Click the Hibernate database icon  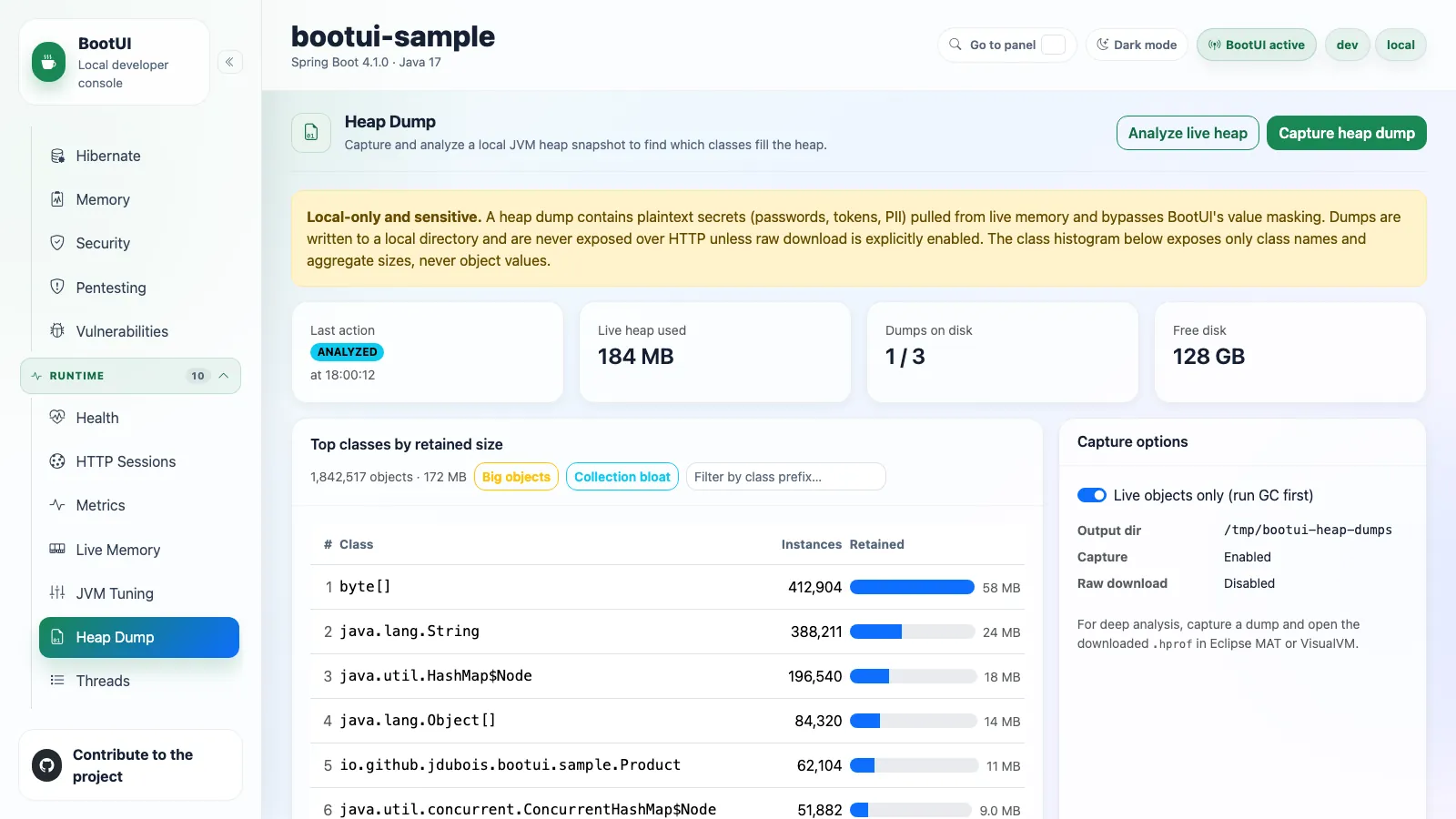tap(57, 156)
